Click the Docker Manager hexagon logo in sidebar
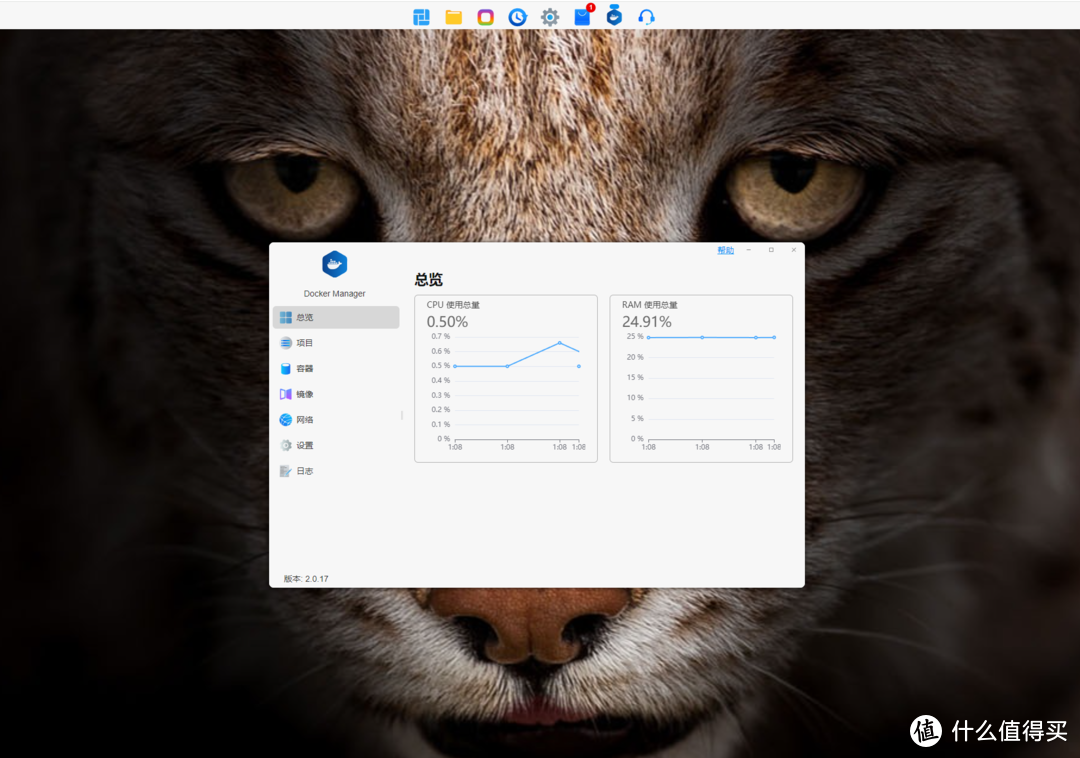This screenshot has height=758, width=1080. click(335, 264)
